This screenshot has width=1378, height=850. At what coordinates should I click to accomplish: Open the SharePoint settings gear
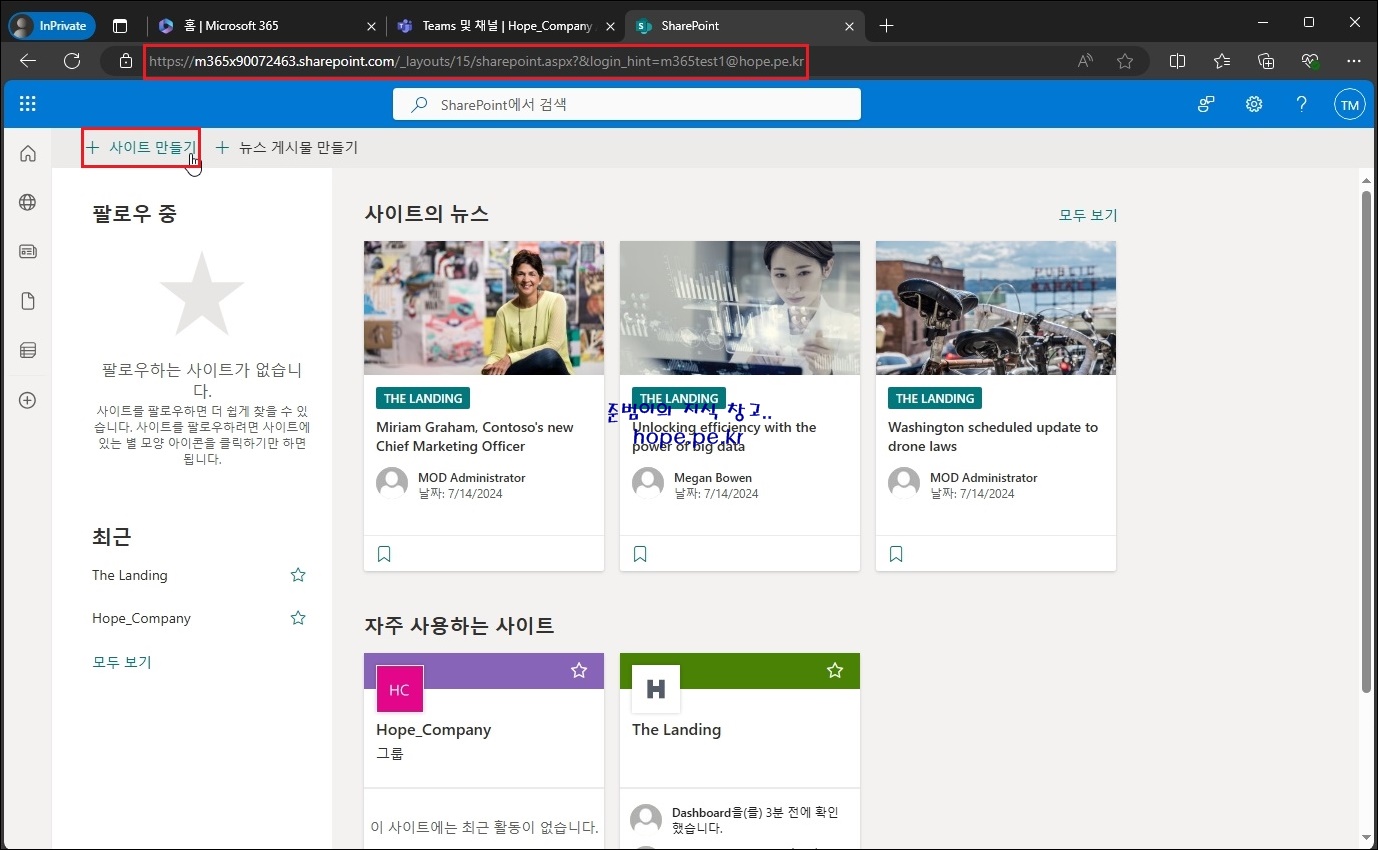pyautogui.click(x=1254, y=104)
